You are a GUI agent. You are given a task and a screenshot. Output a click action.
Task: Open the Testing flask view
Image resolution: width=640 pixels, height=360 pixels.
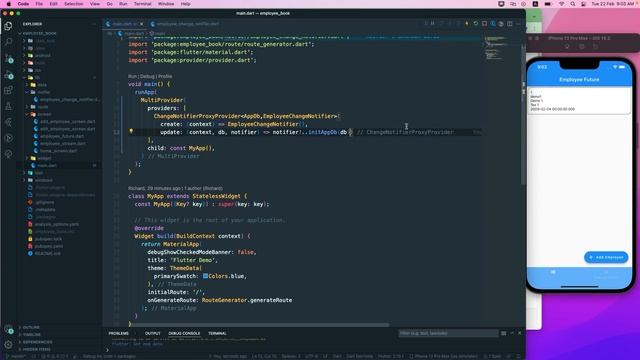8,107
